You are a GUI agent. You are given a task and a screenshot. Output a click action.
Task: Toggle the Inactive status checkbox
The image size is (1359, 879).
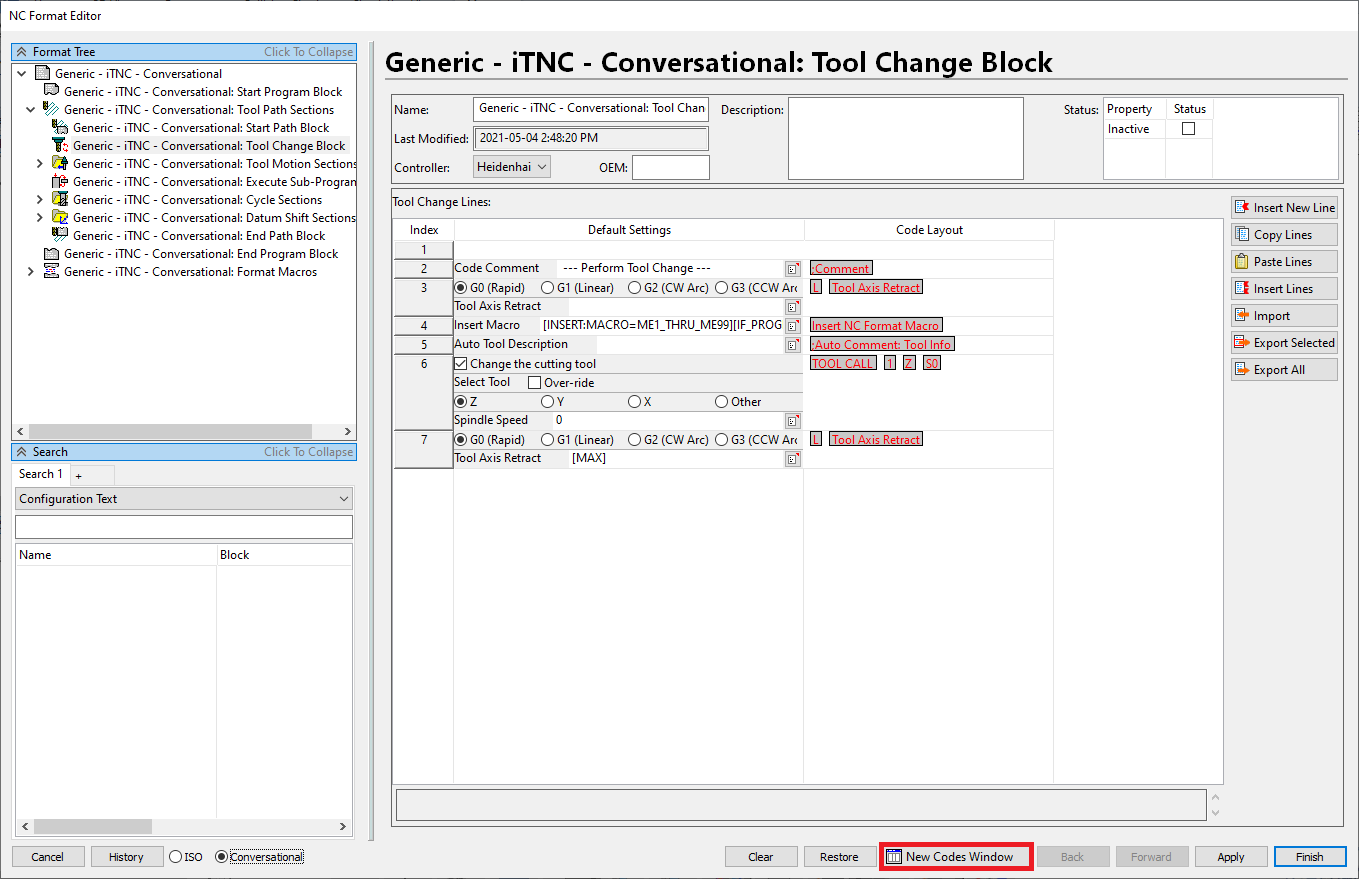pyautogui.click(x=1188, y=129)
